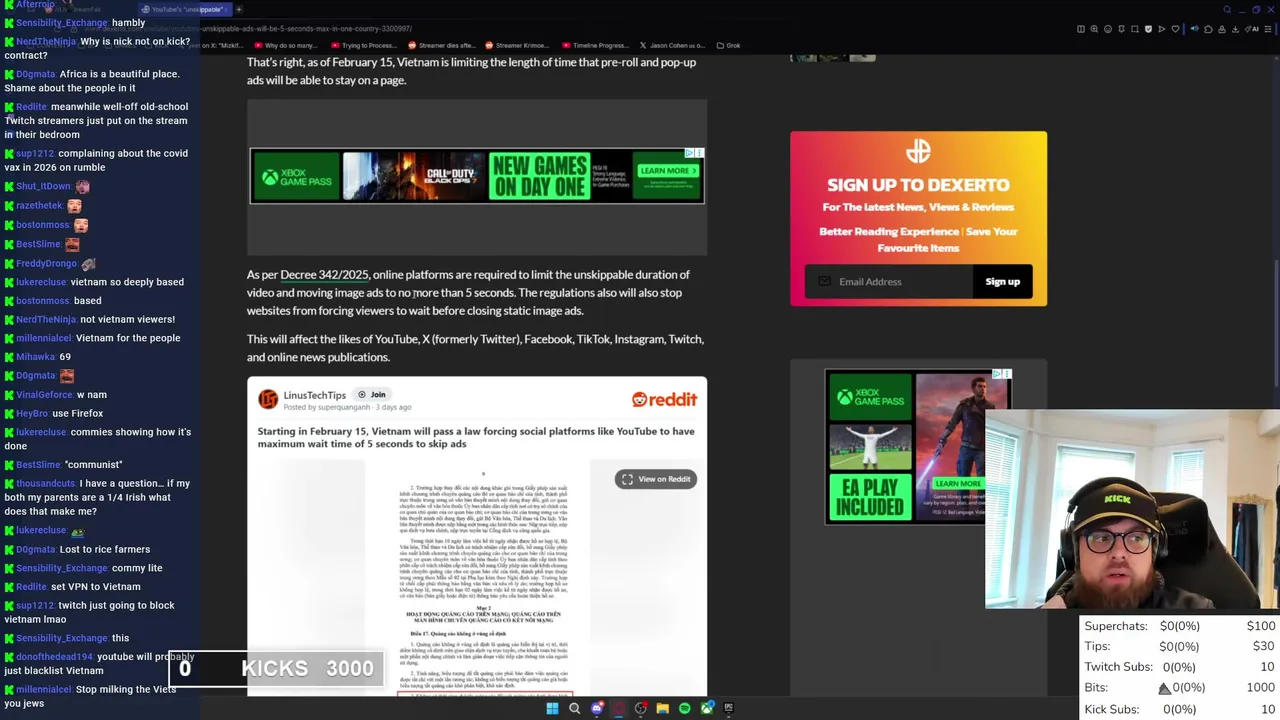Viewport: 1280px width, 720px height.
Task: Open the extensions cube icon
Action: tap(1208, 29)
